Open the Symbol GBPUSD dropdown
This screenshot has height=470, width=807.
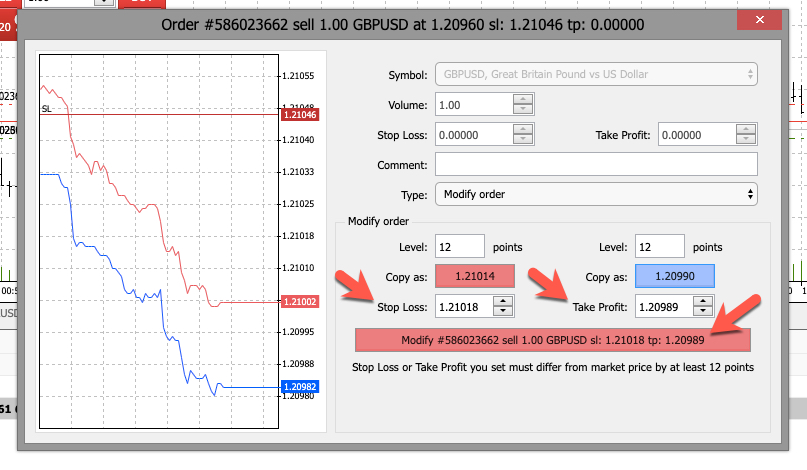pos(596,75)
